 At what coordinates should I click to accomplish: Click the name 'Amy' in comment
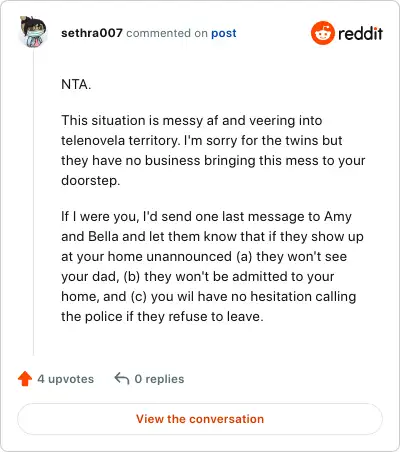pos(338,217)
